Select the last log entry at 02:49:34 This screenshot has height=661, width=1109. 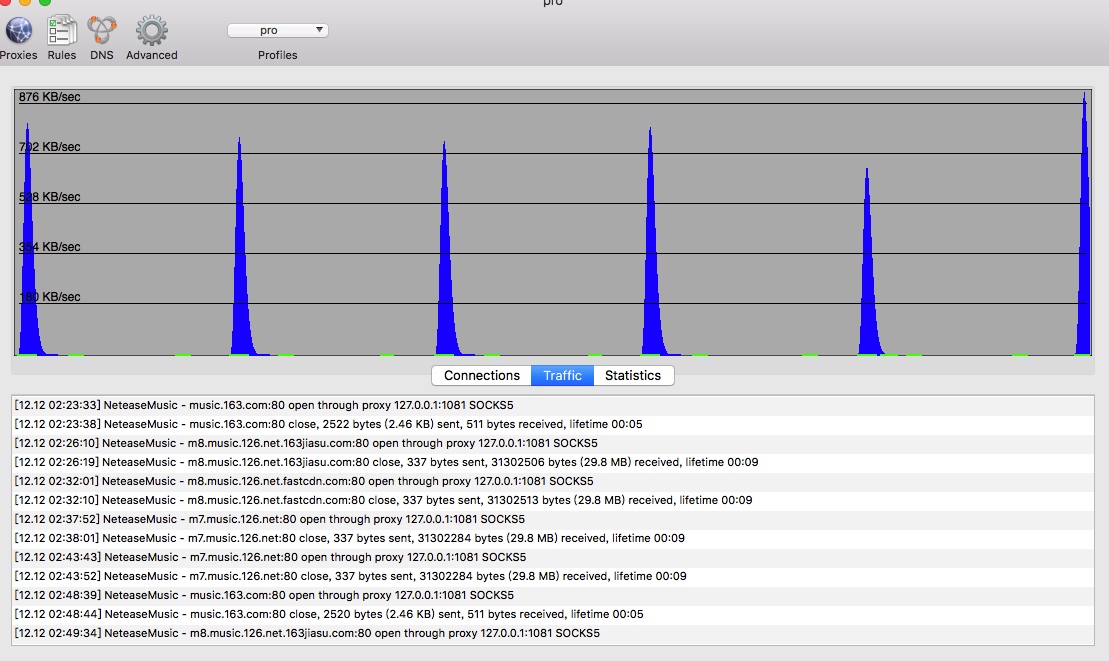[x=307, y=633]
